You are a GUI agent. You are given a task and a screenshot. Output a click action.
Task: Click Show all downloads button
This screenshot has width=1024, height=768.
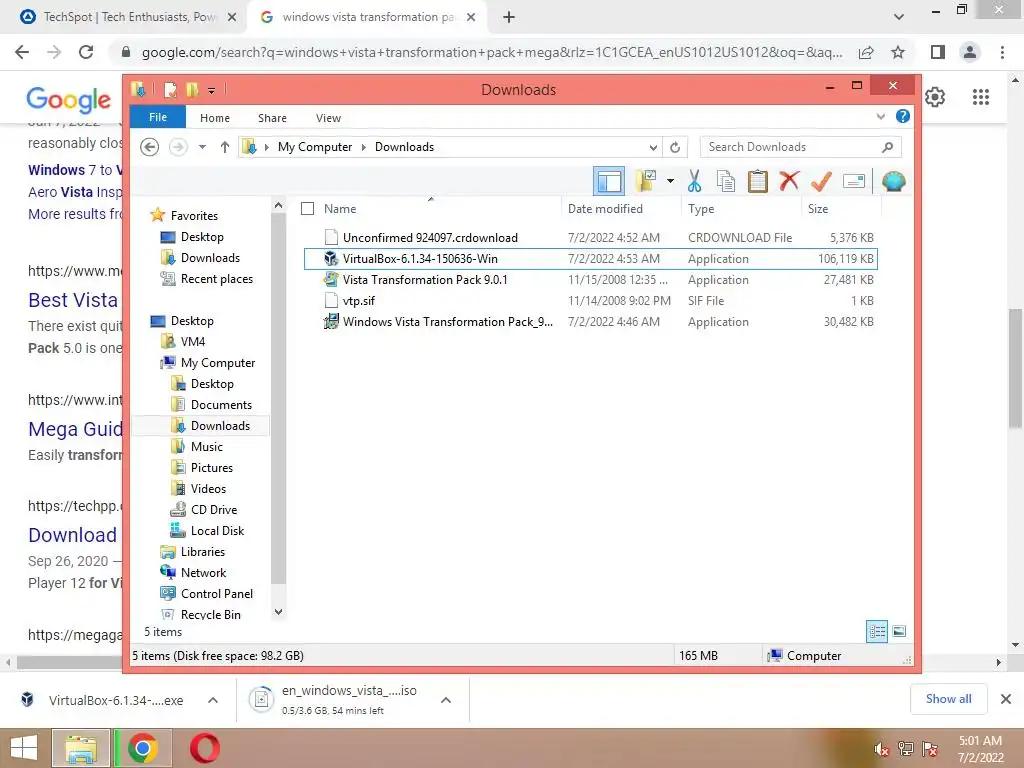tap(948, 699)
